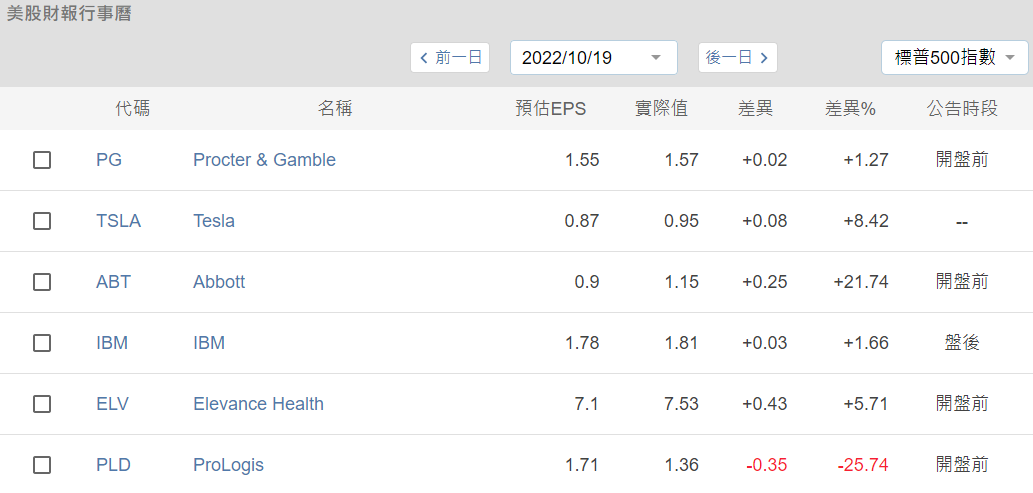The image size is (1033, 493).
Task: Toggle the ELV row checkbox
Action: click(x=42, y=404)
